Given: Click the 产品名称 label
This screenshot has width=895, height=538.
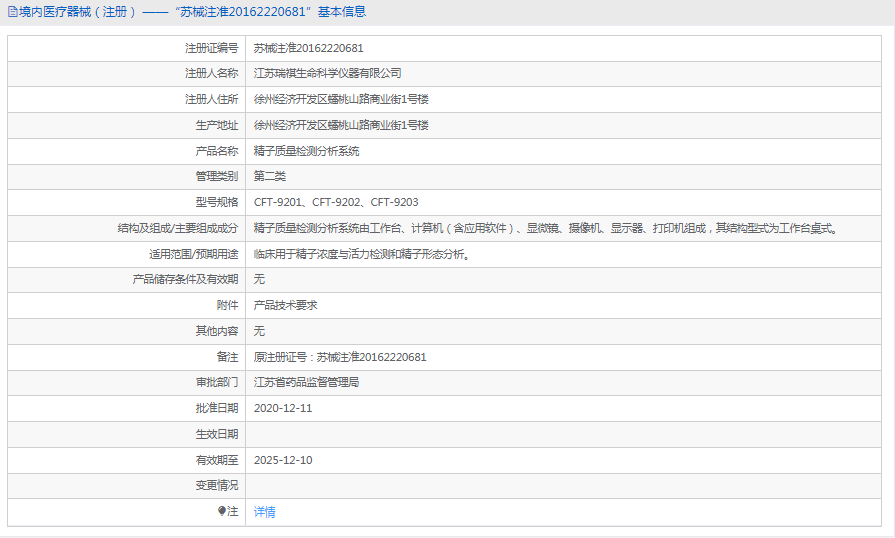Looking at the screenshot, I should (216, 151).
